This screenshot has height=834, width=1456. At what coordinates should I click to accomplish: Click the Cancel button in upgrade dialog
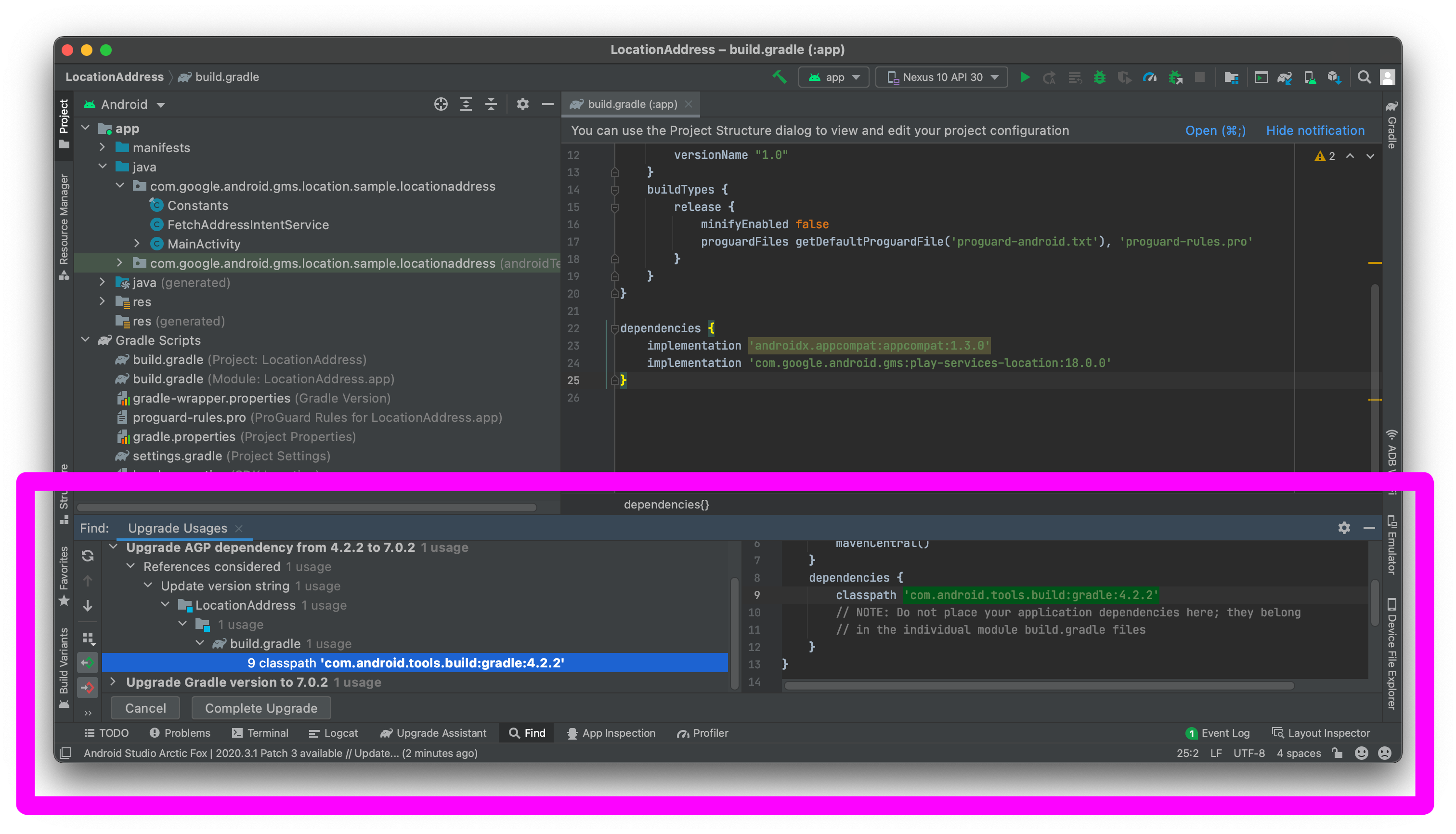[x=144, y=707]
